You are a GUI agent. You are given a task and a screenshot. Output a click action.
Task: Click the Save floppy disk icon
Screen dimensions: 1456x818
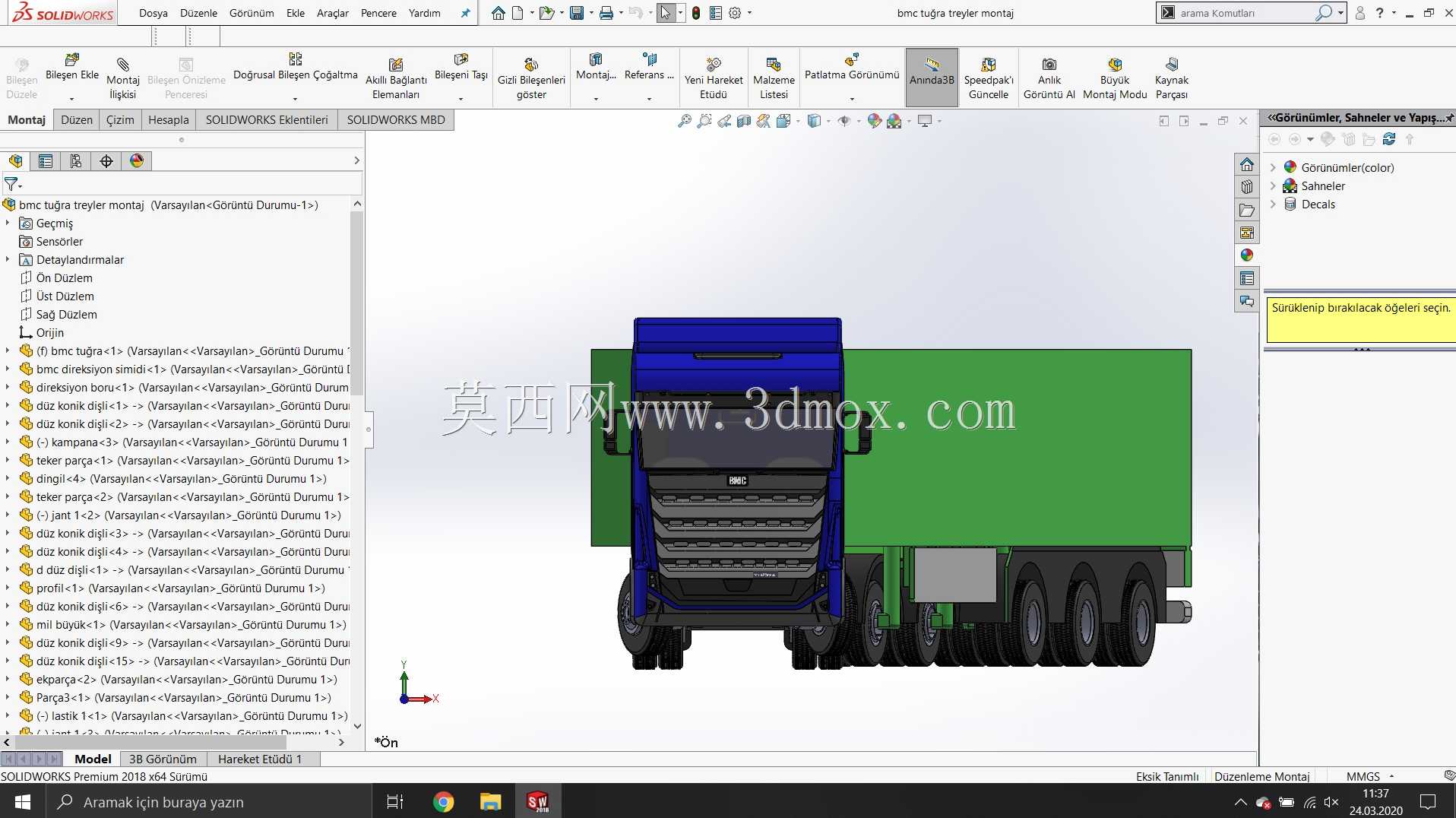(x=577, y=13)
